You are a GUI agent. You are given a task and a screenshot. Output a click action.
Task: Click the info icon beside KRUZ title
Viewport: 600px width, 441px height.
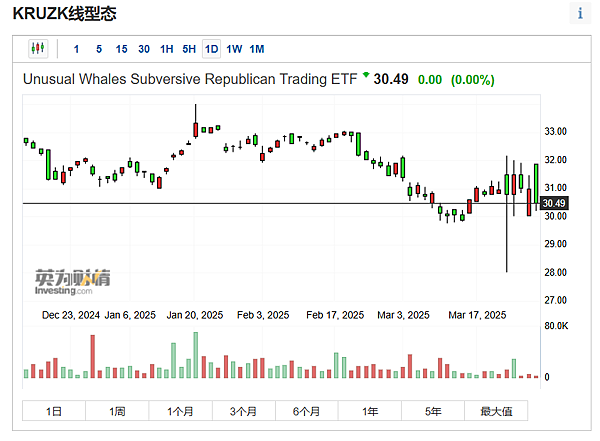(x=580, y=13)
